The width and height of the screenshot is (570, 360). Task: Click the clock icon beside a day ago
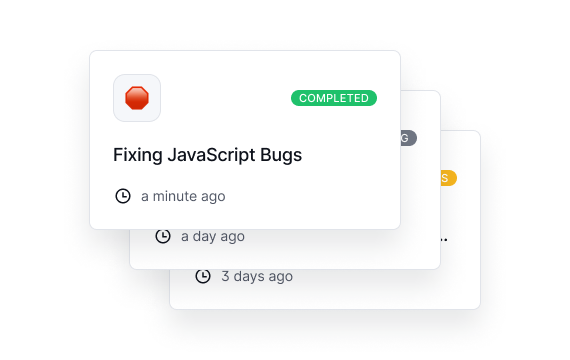point(163,236)
